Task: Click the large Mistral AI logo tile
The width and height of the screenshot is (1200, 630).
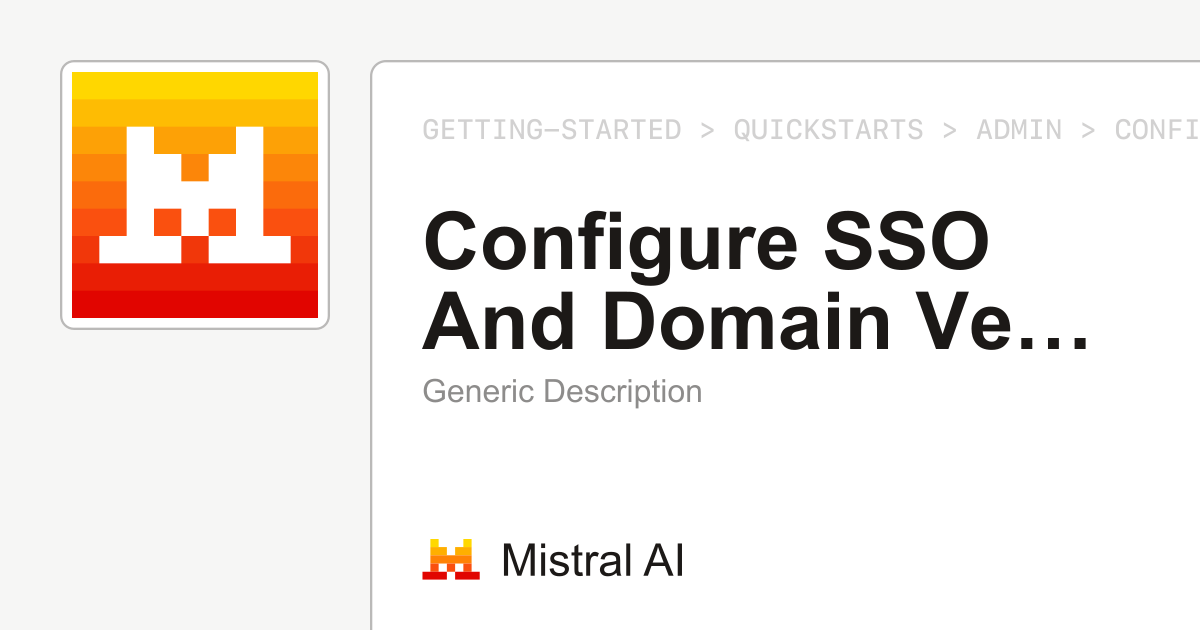Action: 195,195
